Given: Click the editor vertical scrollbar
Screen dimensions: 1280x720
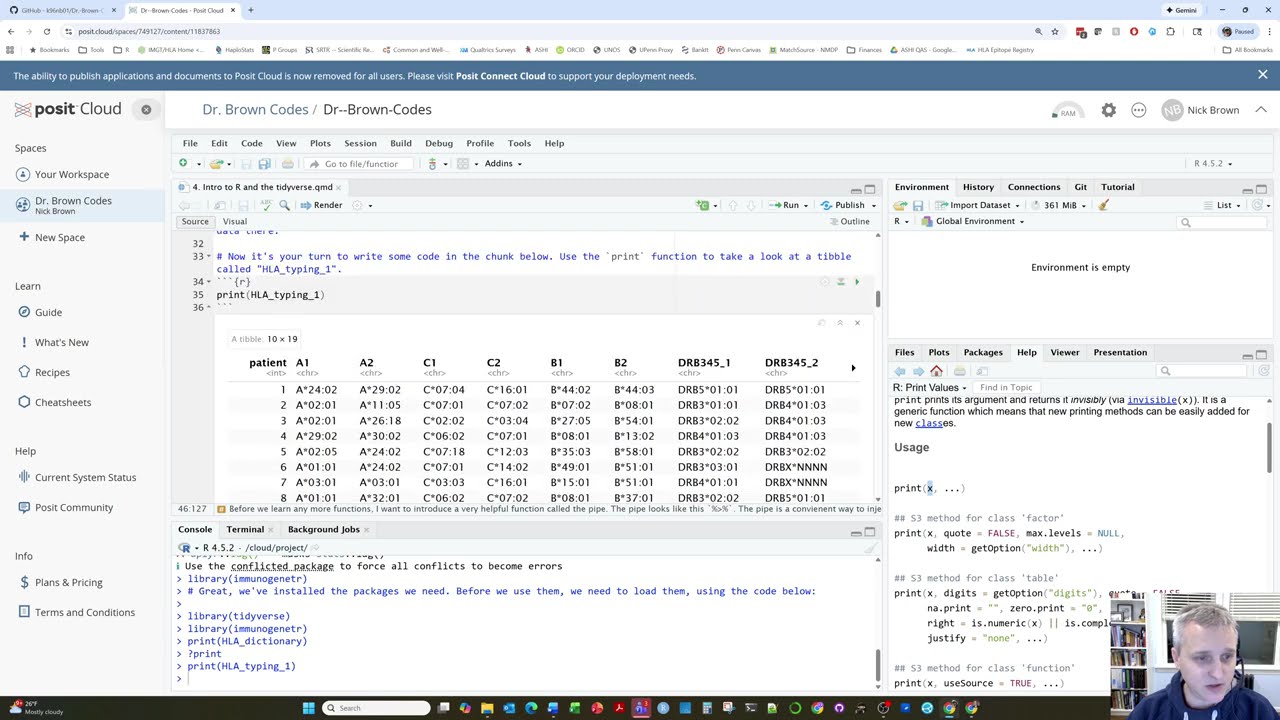Looking at the screenshot, I should pos(878,298).
